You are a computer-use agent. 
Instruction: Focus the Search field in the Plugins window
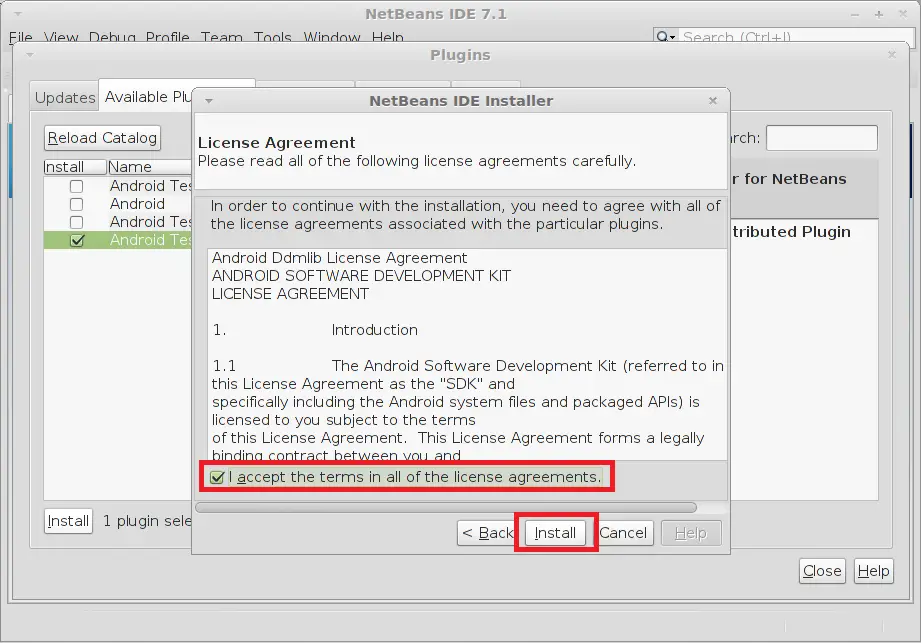click(822, 138)
